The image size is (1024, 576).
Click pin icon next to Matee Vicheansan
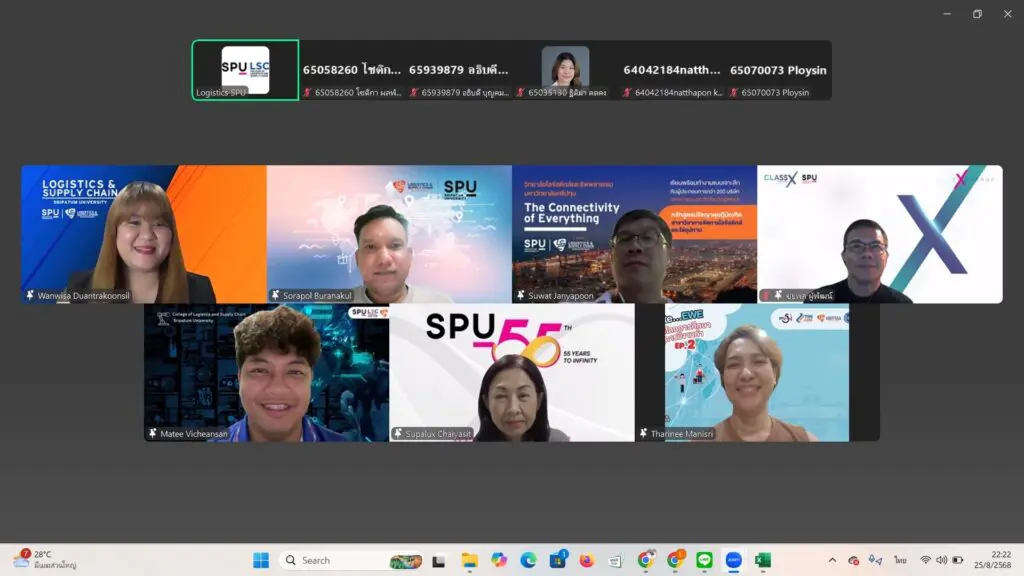click(153, 433)
